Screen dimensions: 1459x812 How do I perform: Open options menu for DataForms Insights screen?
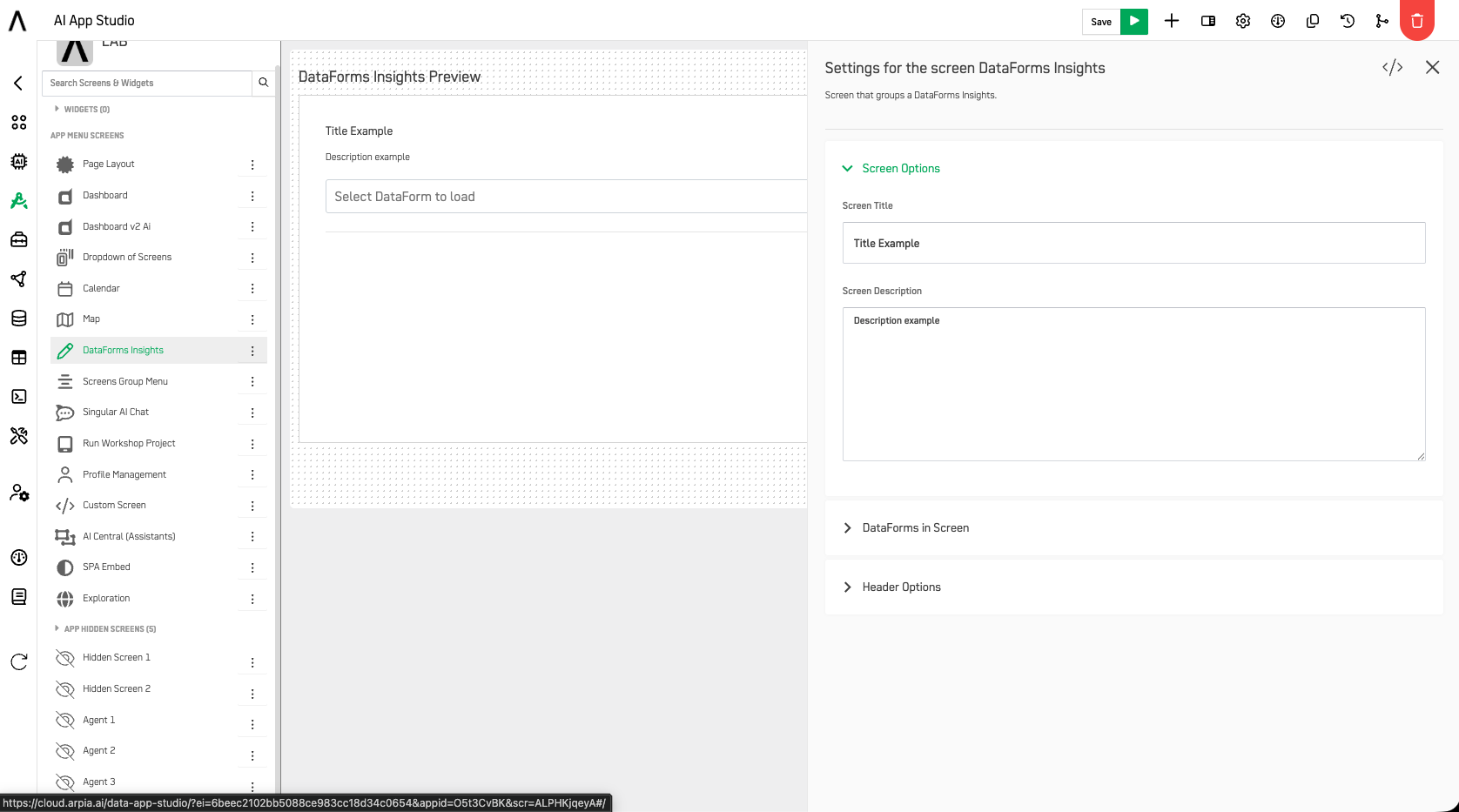click(252, 351)
